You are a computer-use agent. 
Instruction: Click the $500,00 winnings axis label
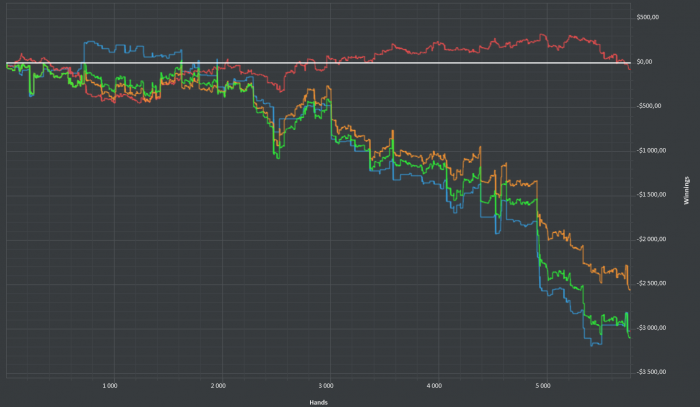click(x=647, y=17)
